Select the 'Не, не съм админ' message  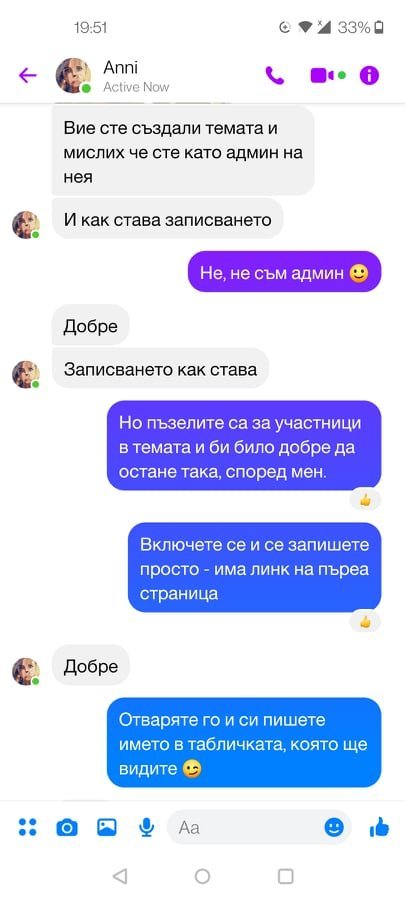pos(284,271)
